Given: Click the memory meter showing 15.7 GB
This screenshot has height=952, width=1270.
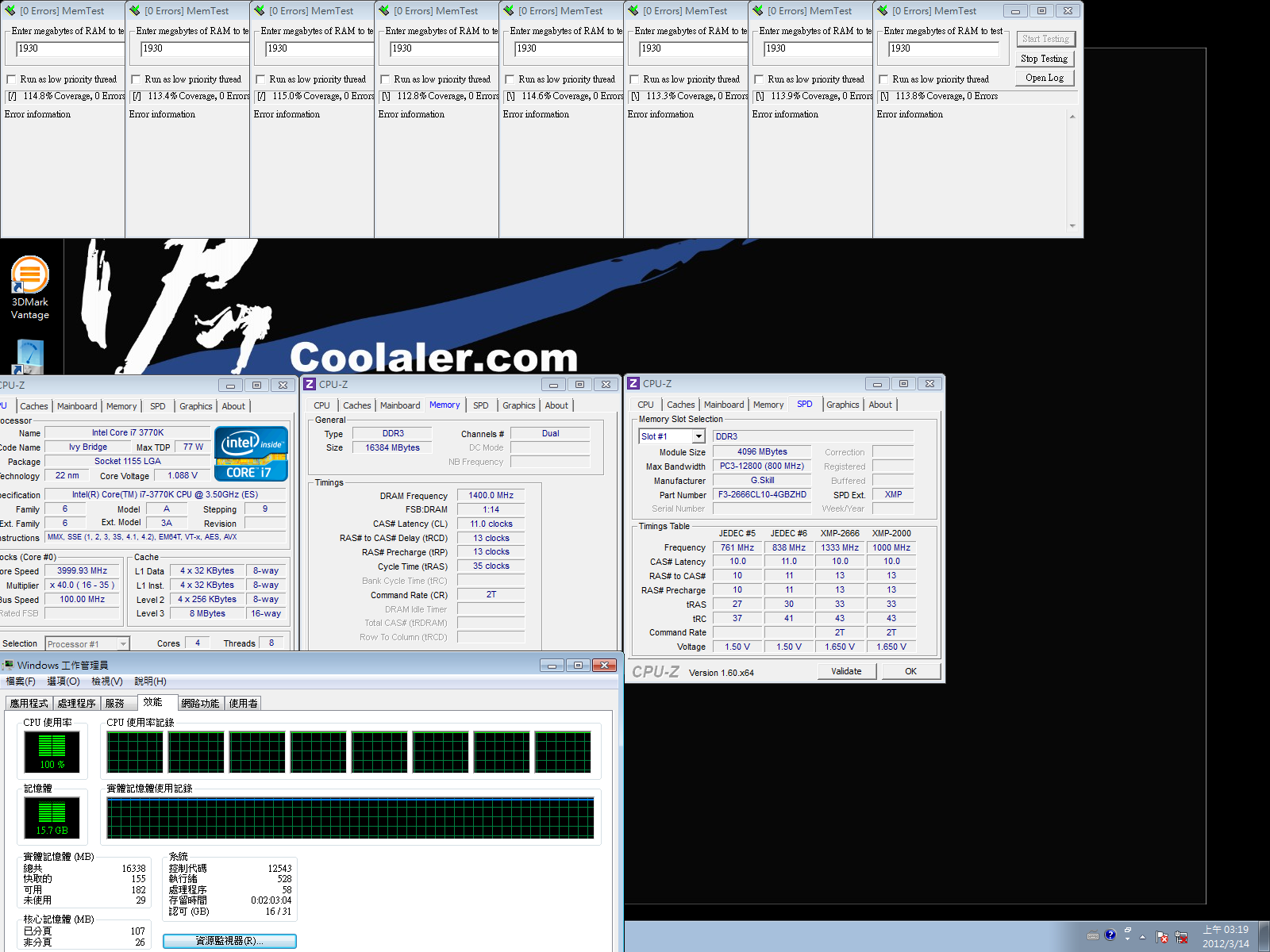Looking at the screenshot, I should pos(52,817).
